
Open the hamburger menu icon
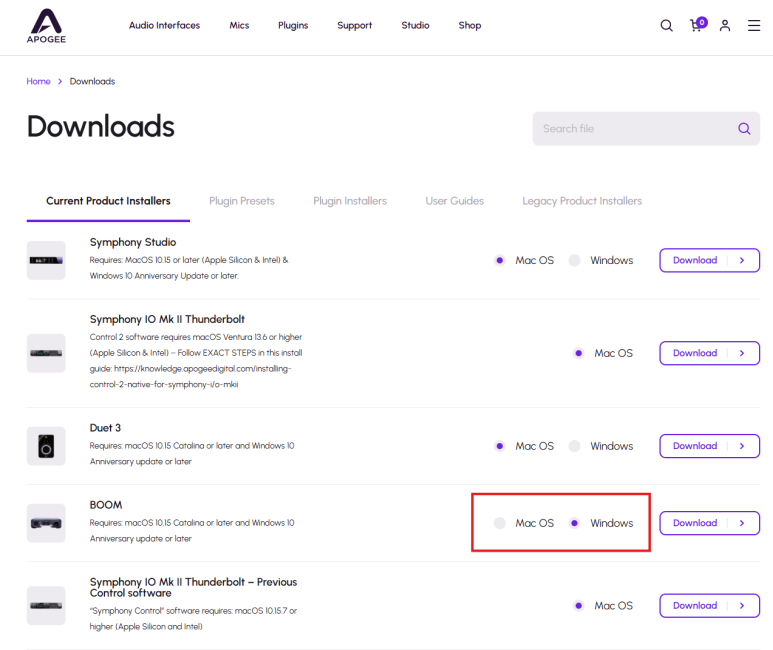[x=753, y=26]
